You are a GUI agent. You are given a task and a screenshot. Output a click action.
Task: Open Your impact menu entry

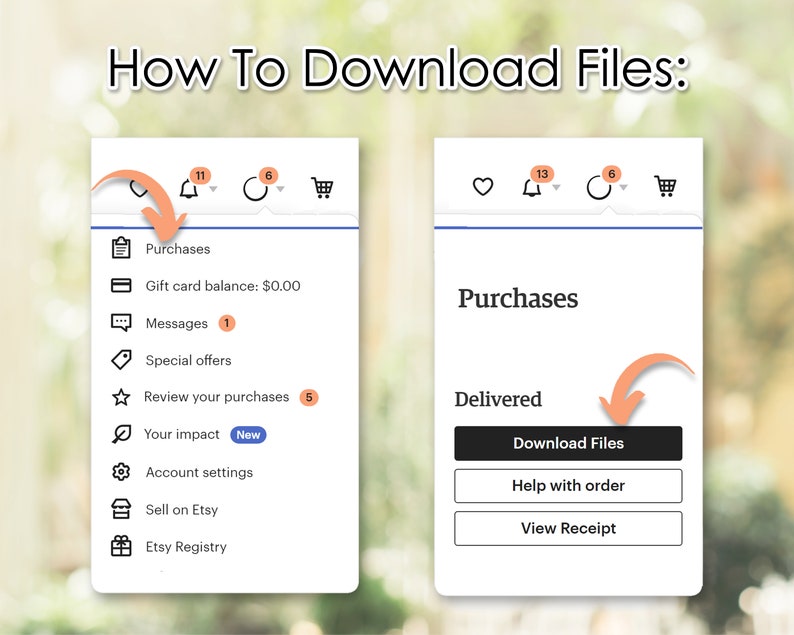click(x=182, y=434)
